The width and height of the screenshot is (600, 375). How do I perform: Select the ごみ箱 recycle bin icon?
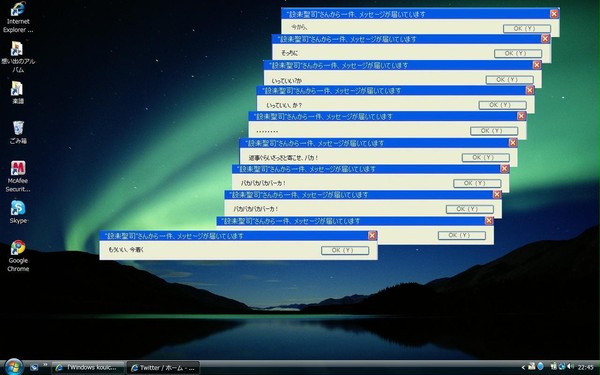pyautogui.click(x=18, y=132)
